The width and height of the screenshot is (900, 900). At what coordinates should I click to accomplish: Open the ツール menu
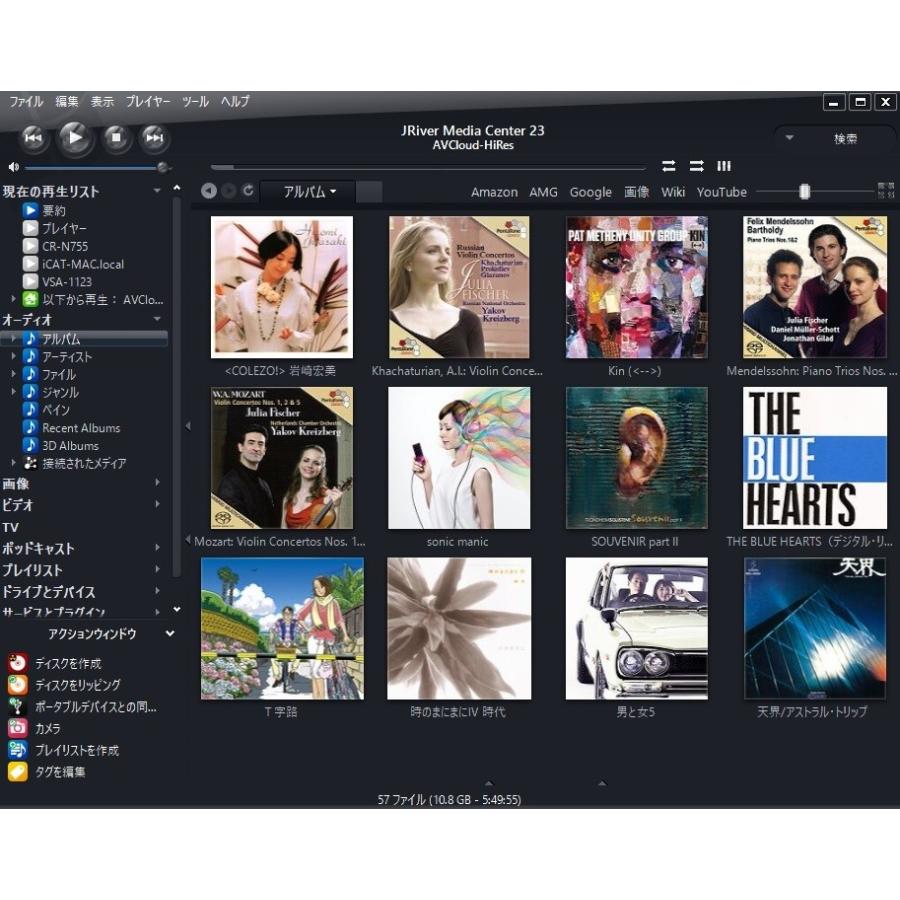[x=195, y=102]
